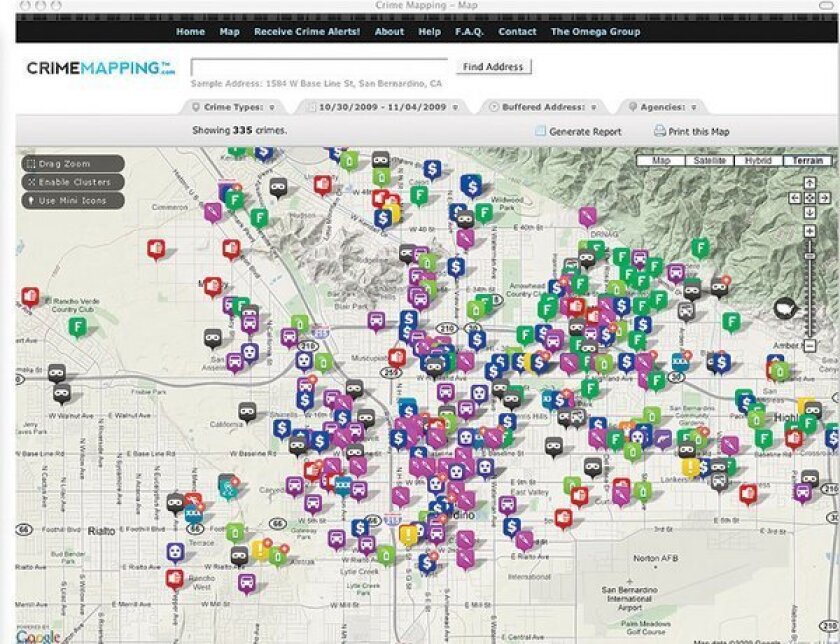Click the CrimeMapping.com logo
Screen dimensions: 840x644
101,69
